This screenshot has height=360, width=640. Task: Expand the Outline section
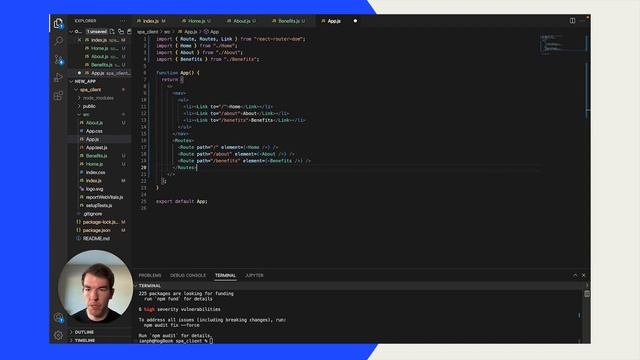[x=84, y=332]
